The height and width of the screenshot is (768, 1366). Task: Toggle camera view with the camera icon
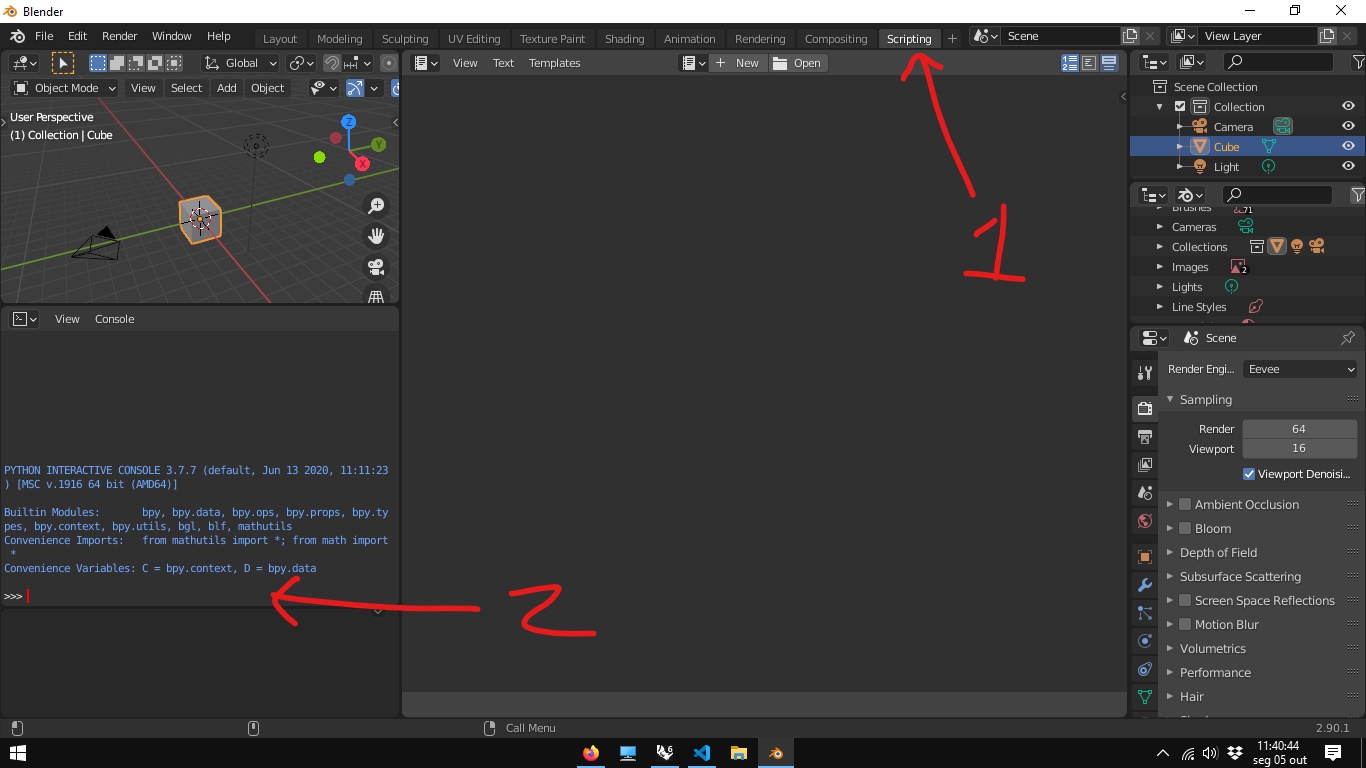pyautogui.click(x=376, y=267)
